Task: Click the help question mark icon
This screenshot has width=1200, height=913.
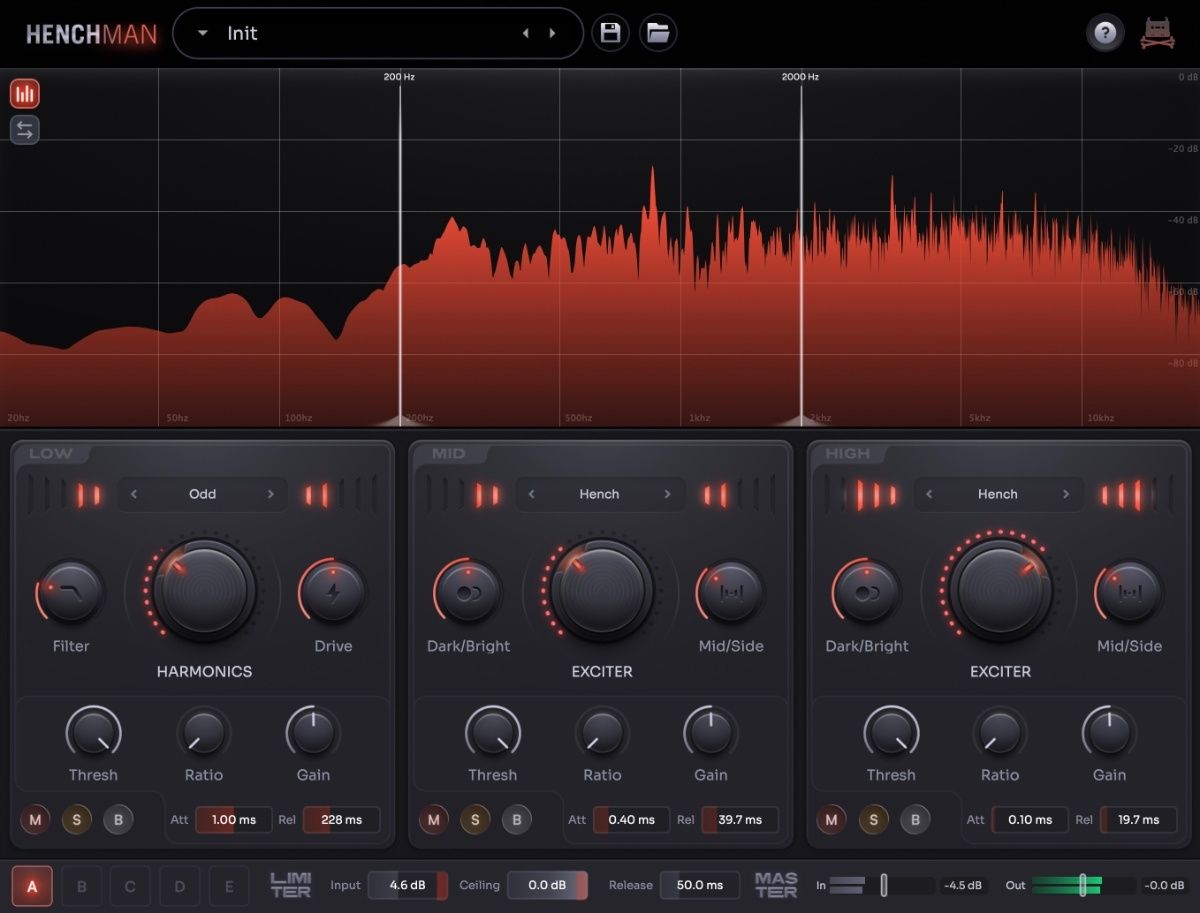Action: 1105,33
